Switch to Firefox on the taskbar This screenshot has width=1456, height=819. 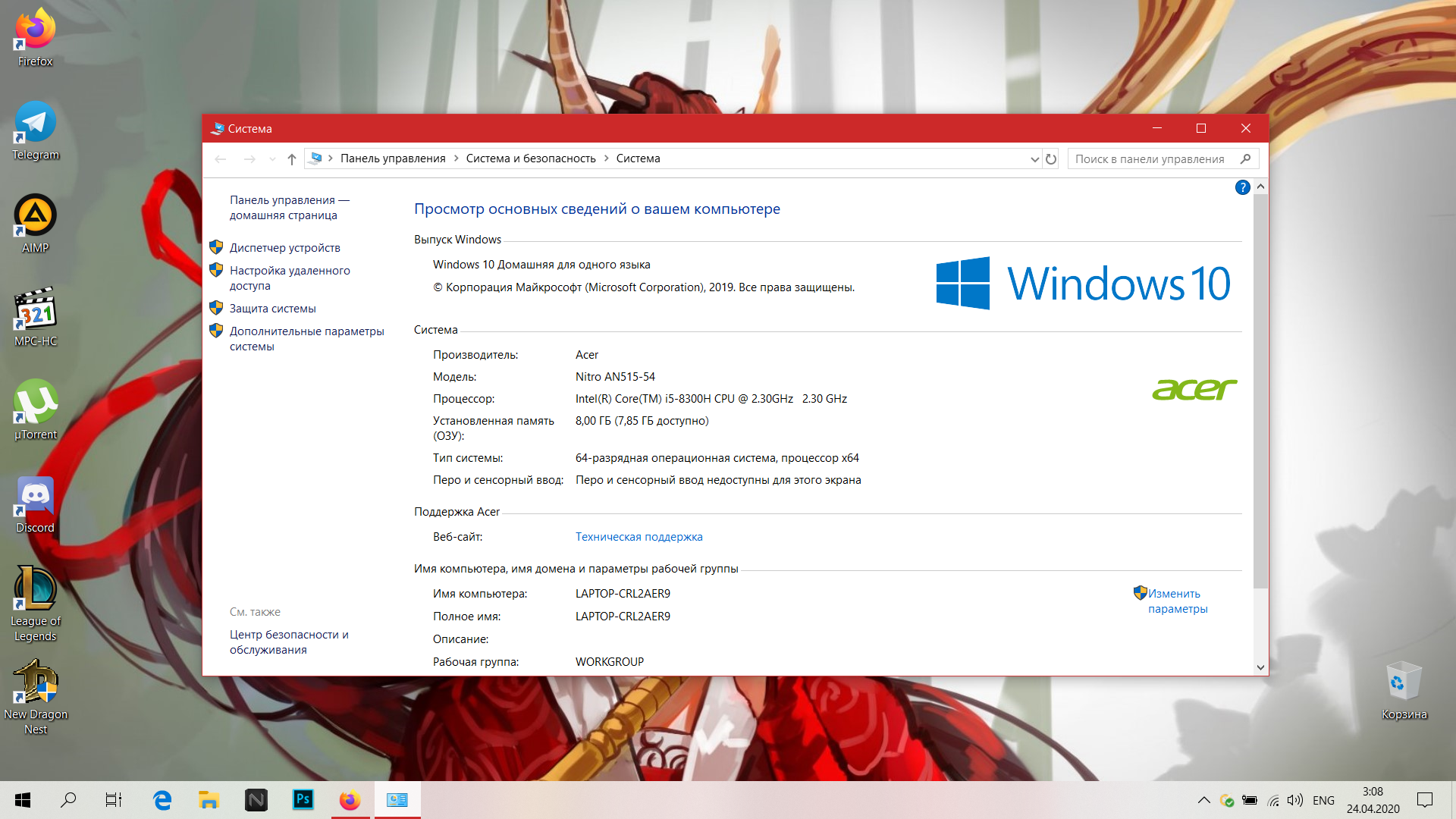(350, 800)
